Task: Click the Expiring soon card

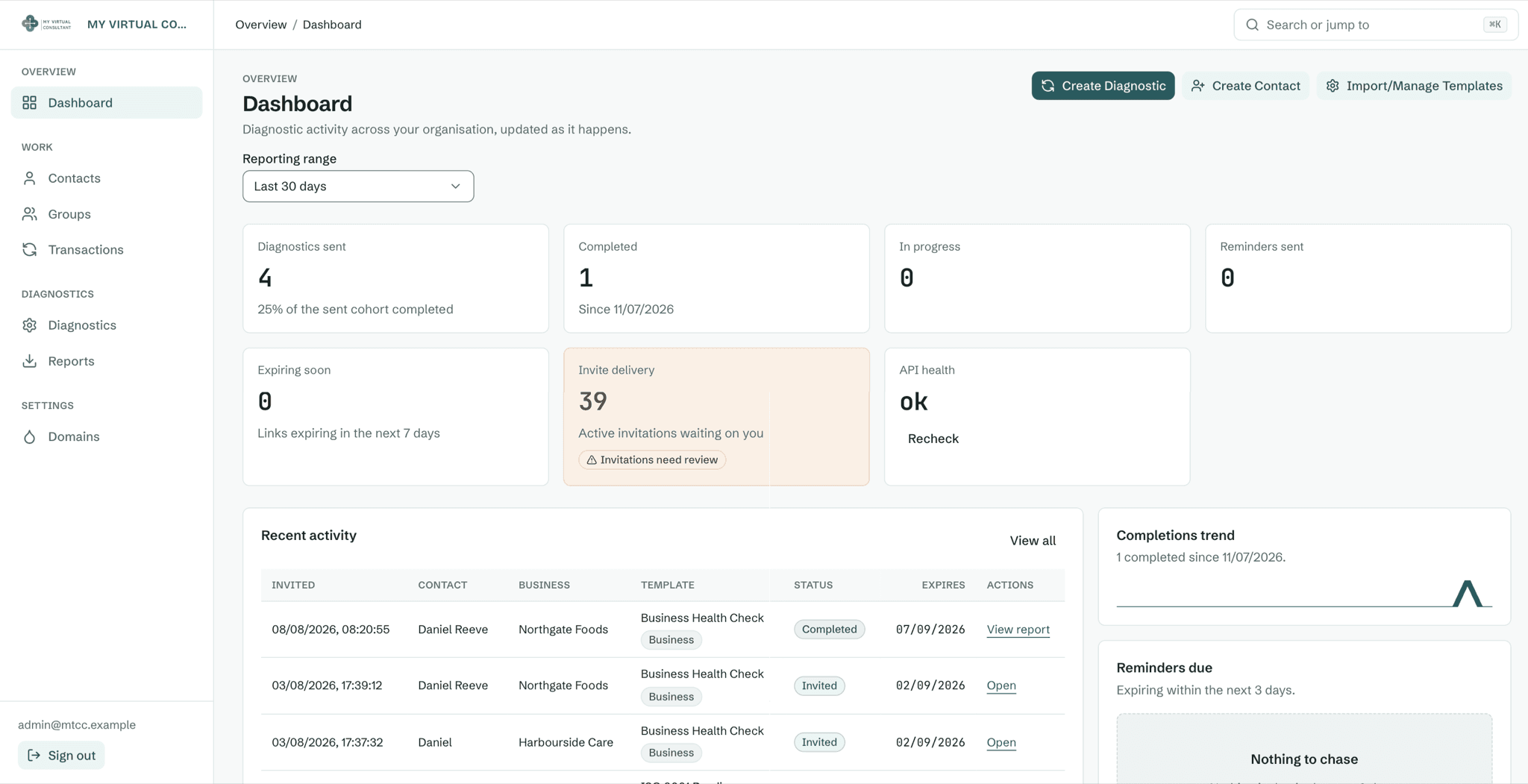Action: pos(395,417)
